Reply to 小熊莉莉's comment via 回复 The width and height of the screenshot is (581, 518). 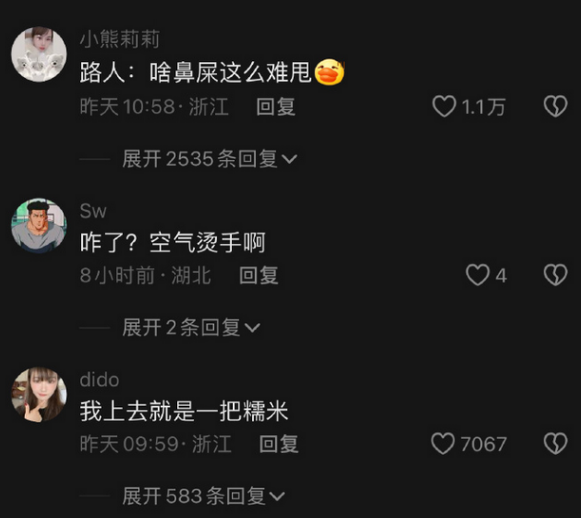coord(276,107)
